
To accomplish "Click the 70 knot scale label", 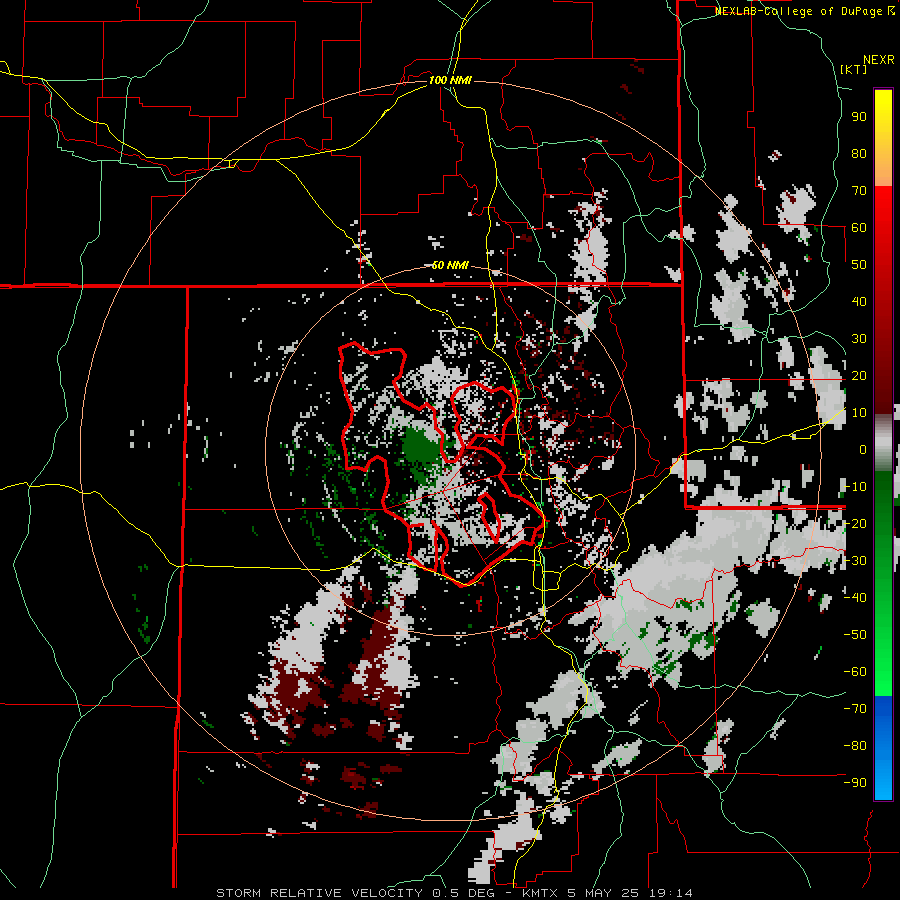I will pos(859,191).
